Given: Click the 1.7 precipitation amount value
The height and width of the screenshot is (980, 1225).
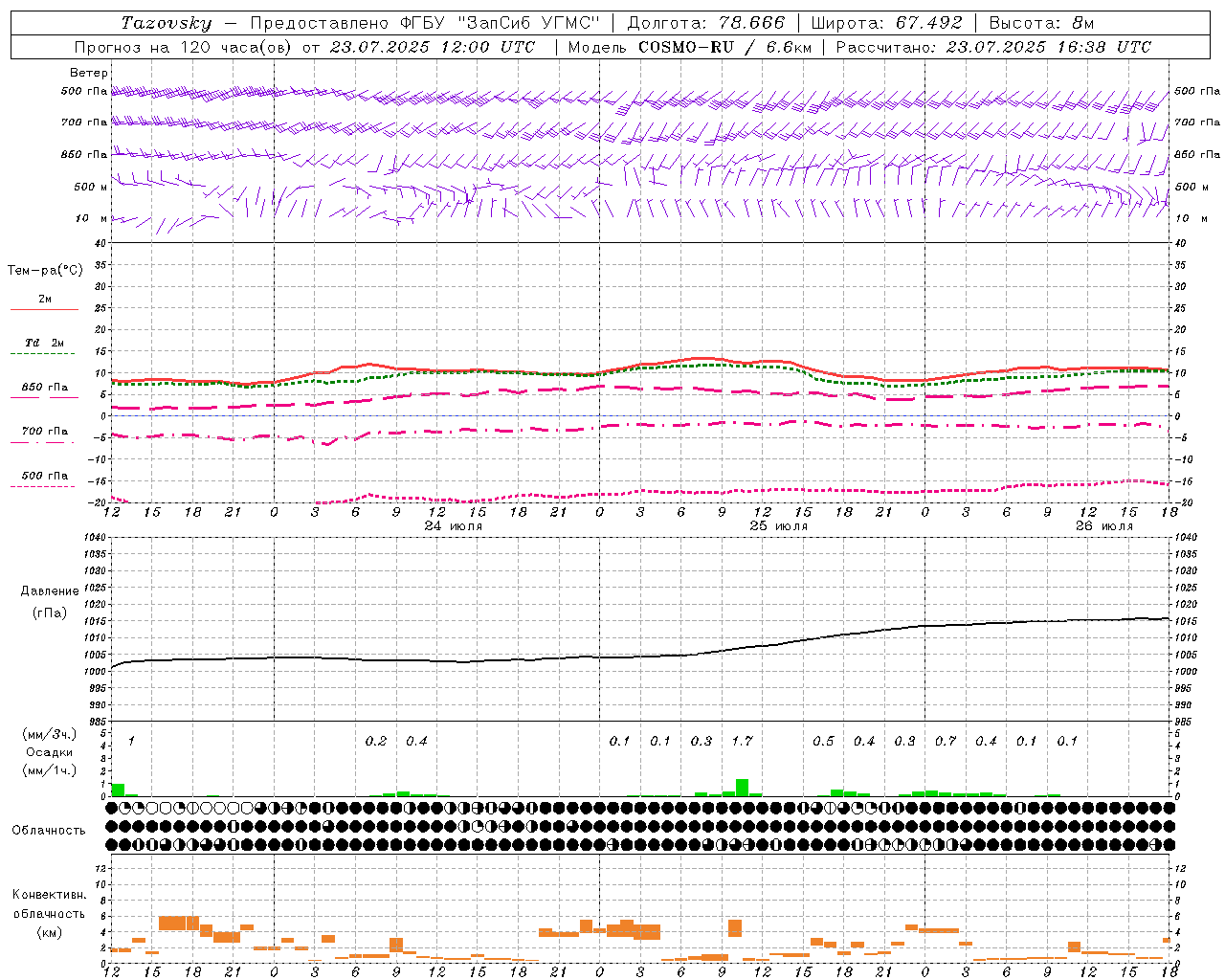Looking at the screenshot, I should click(x=742, y=741).
